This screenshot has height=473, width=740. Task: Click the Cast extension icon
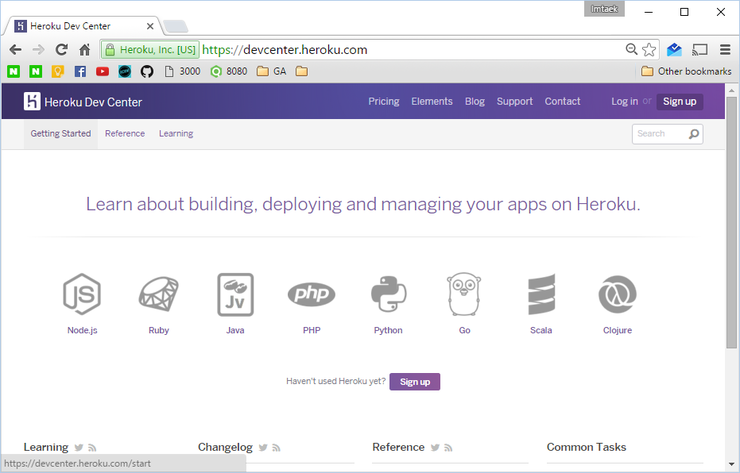pos(700,50)
